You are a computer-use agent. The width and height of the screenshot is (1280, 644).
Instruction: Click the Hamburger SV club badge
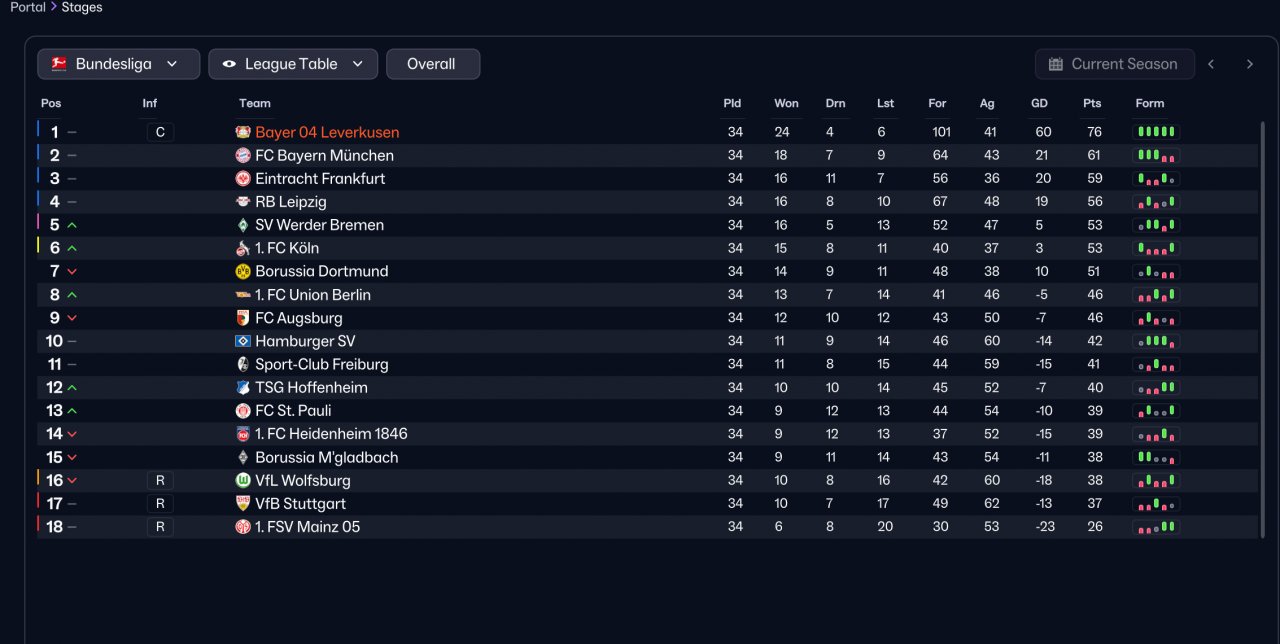(243, 341)
